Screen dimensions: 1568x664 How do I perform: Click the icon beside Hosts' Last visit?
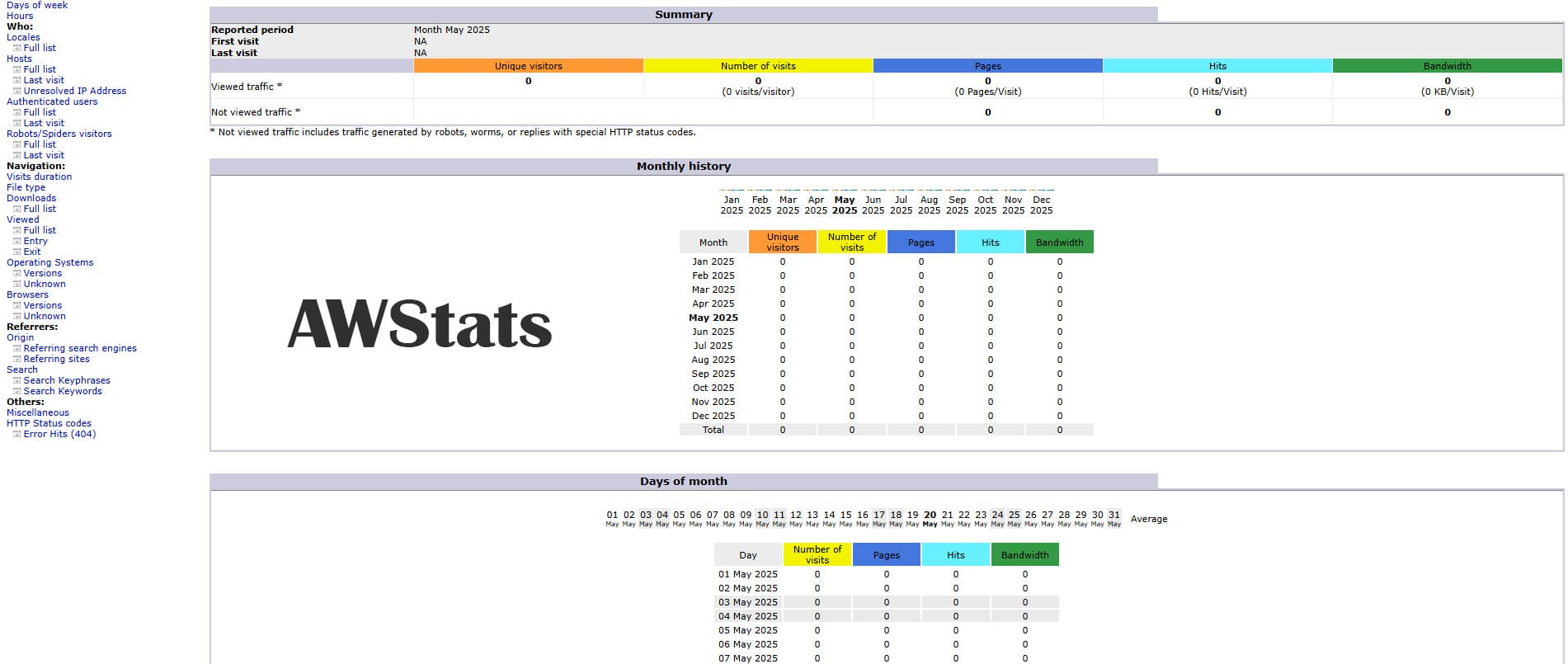pos(16,81)
